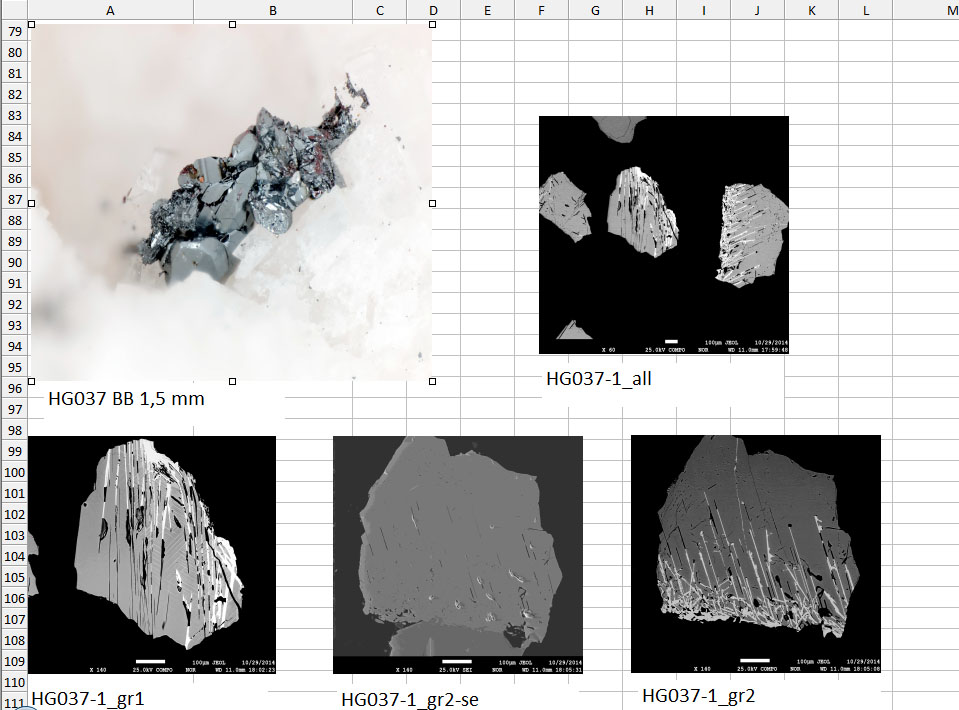The width and height of the screenshot is (959, 710).
Task: Select column B header
Action: pyautogui.click(x=273, y=10)
